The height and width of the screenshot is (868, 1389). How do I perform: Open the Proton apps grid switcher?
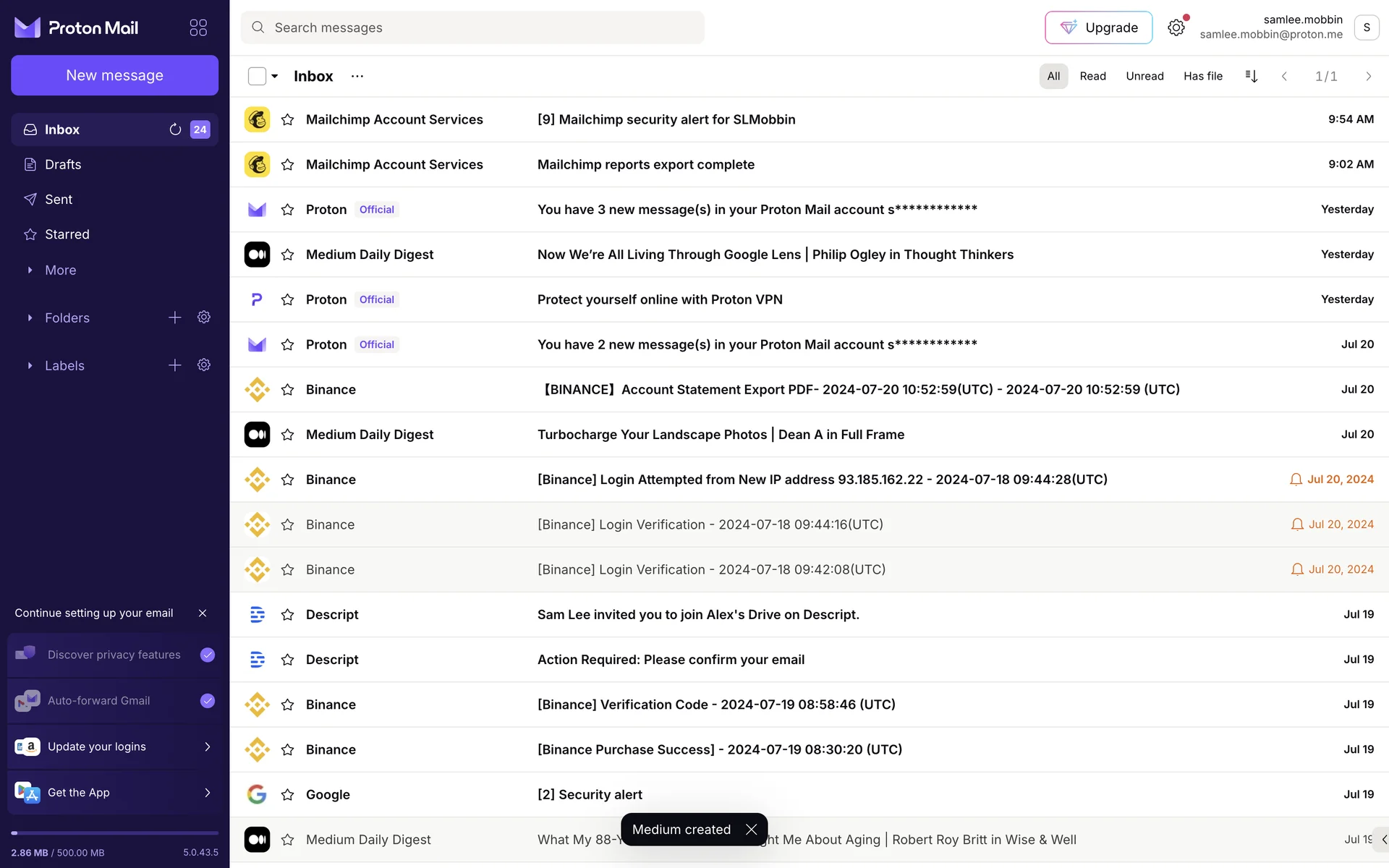coord(198,27)
